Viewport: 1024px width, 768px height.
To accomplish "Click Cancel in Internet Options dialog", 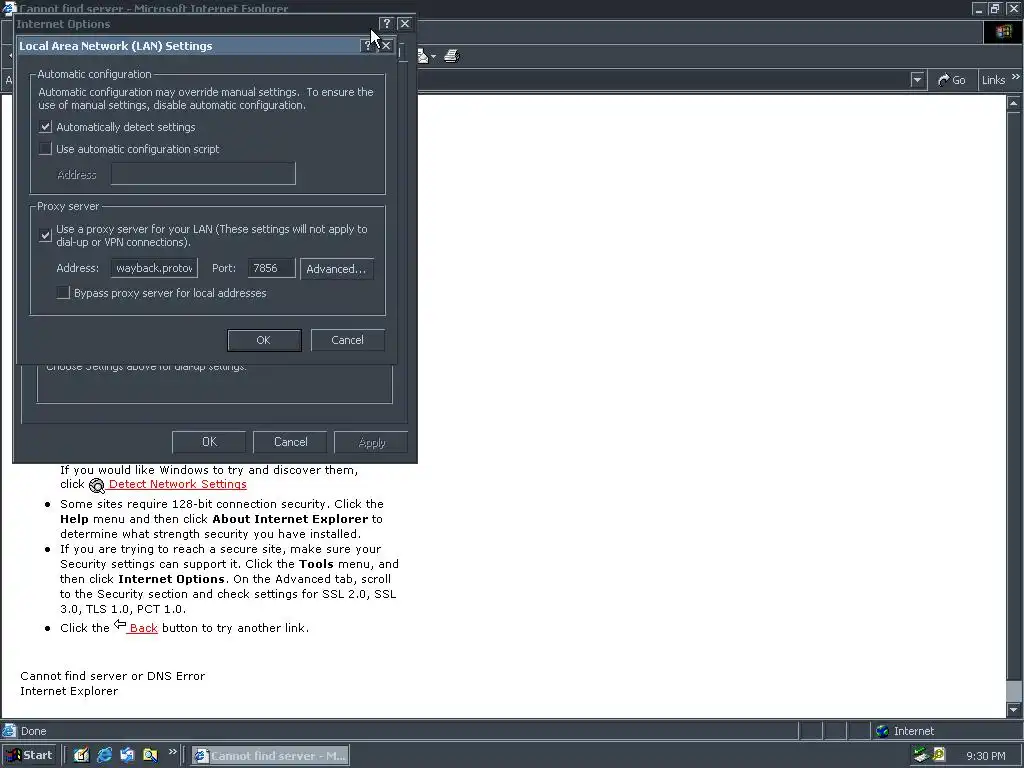I will click(291, 441).
